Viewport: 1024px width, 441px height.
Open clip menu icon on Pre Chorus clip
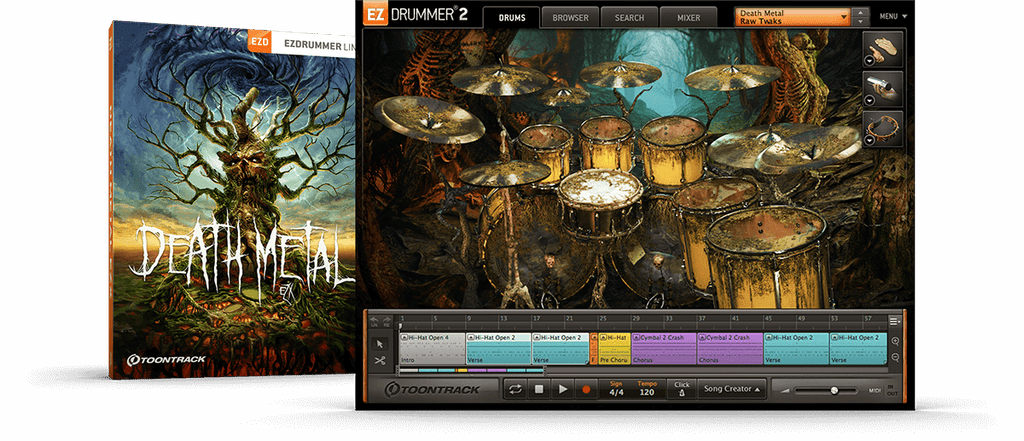604,338
